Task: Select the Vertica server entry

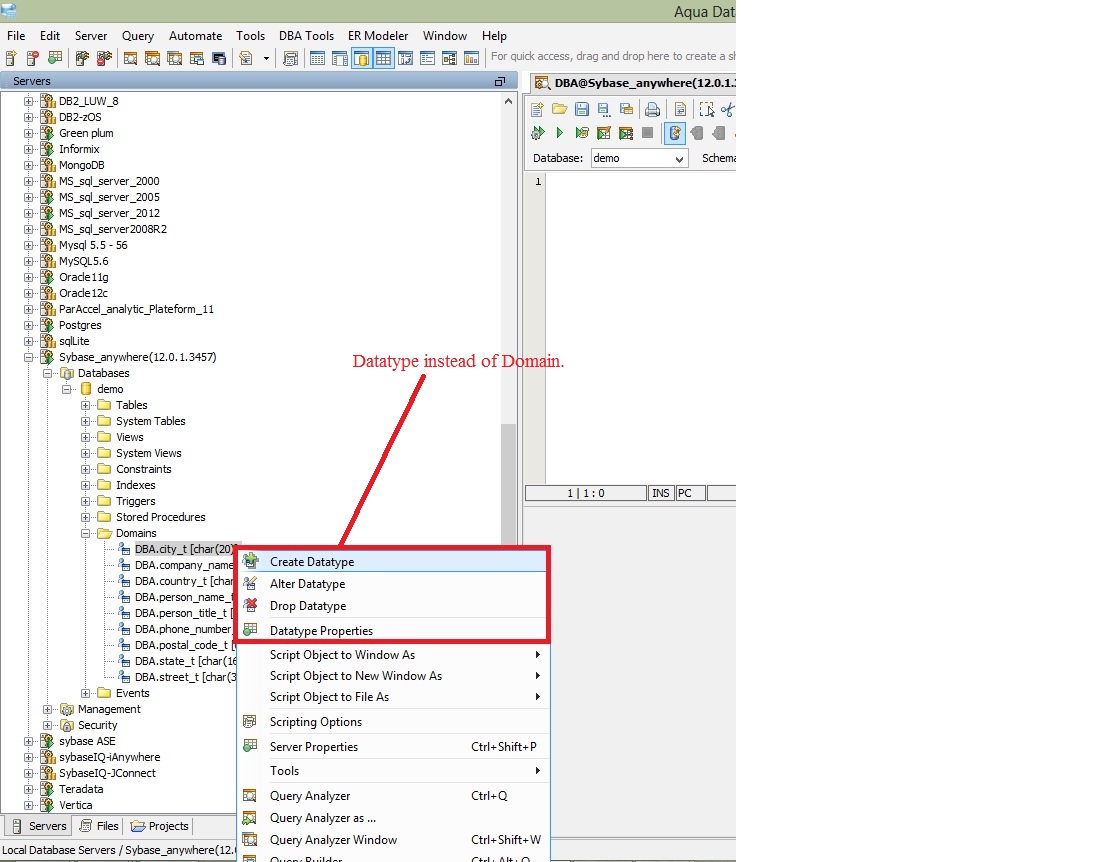Action: [x=76, y=805]
